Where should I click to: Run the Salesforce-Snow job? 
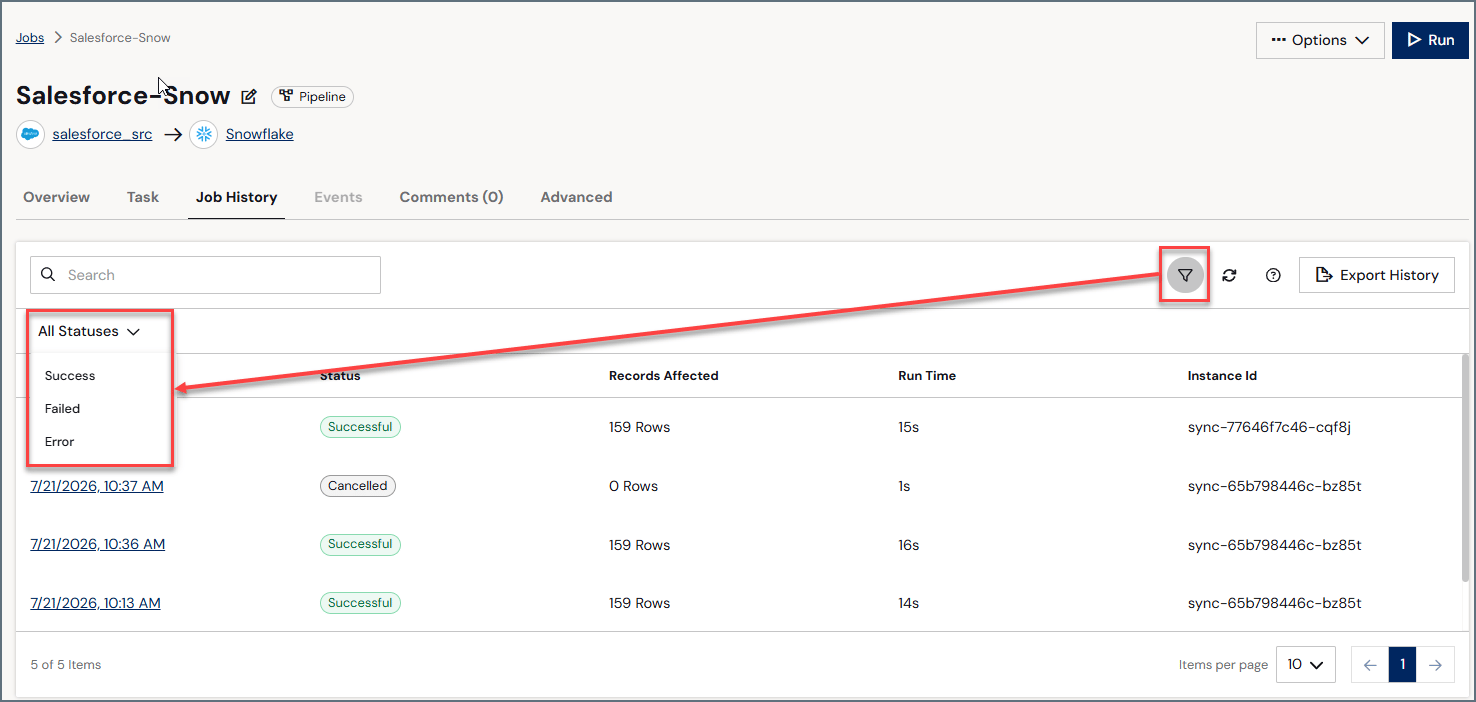1430,40
